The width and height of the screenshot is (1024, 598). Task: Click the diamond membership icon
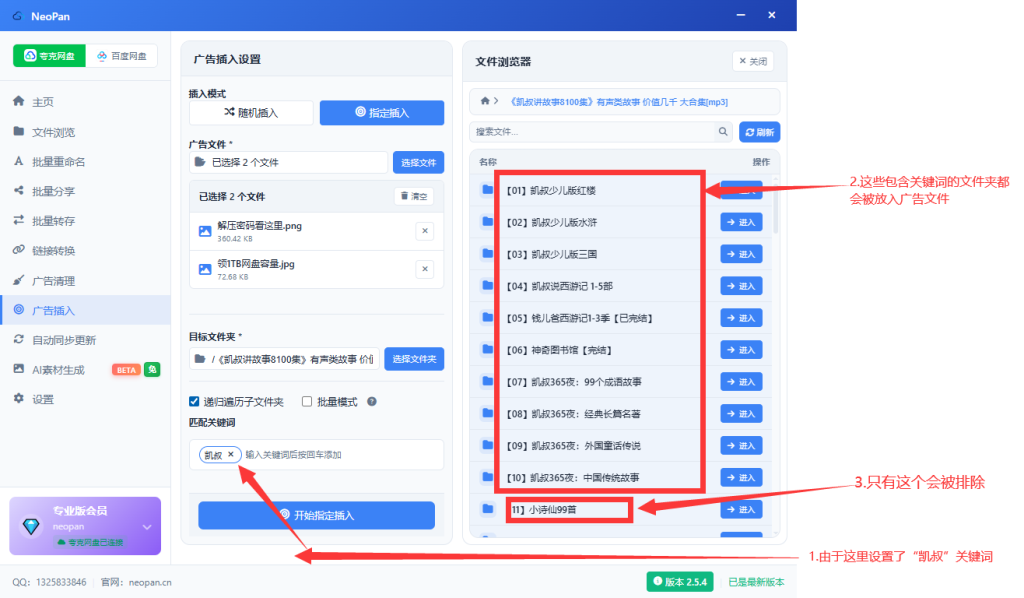31,526
